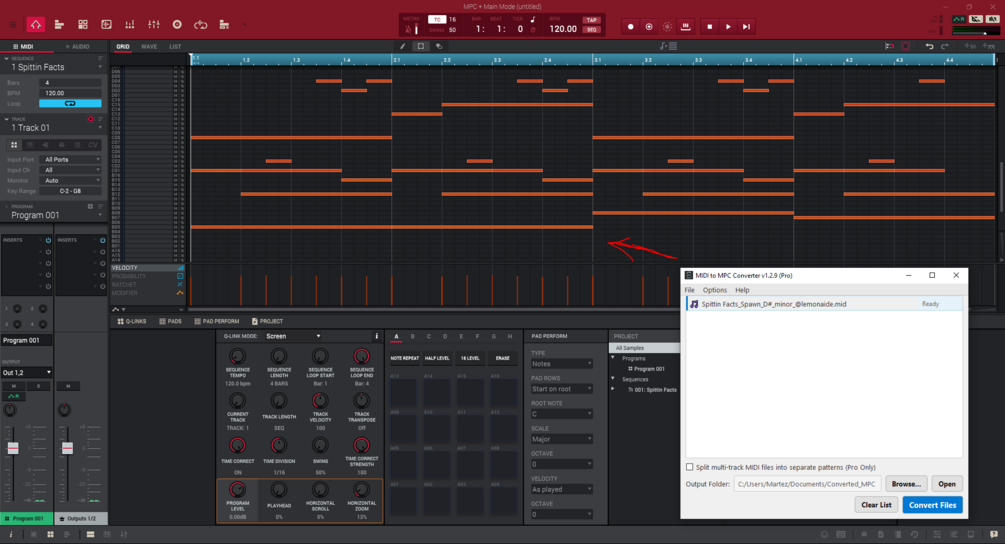1005x544 pixels.
Task: Solo Program 001 channel with S button
Action: click(38, 386)
